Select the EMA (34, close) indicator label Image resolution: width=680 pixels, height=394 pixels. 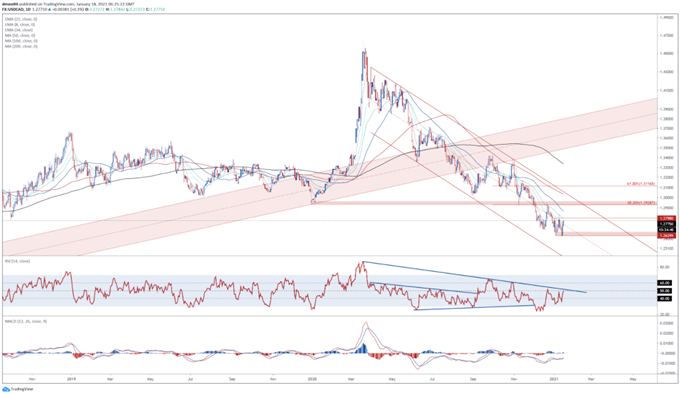click(x=19, y=30)
